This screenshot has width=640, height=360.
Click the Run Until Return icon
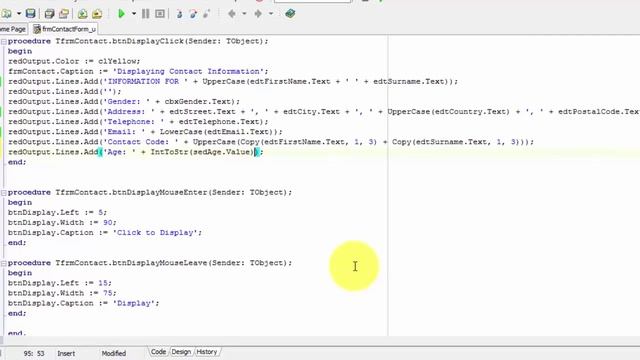point(207,14)
